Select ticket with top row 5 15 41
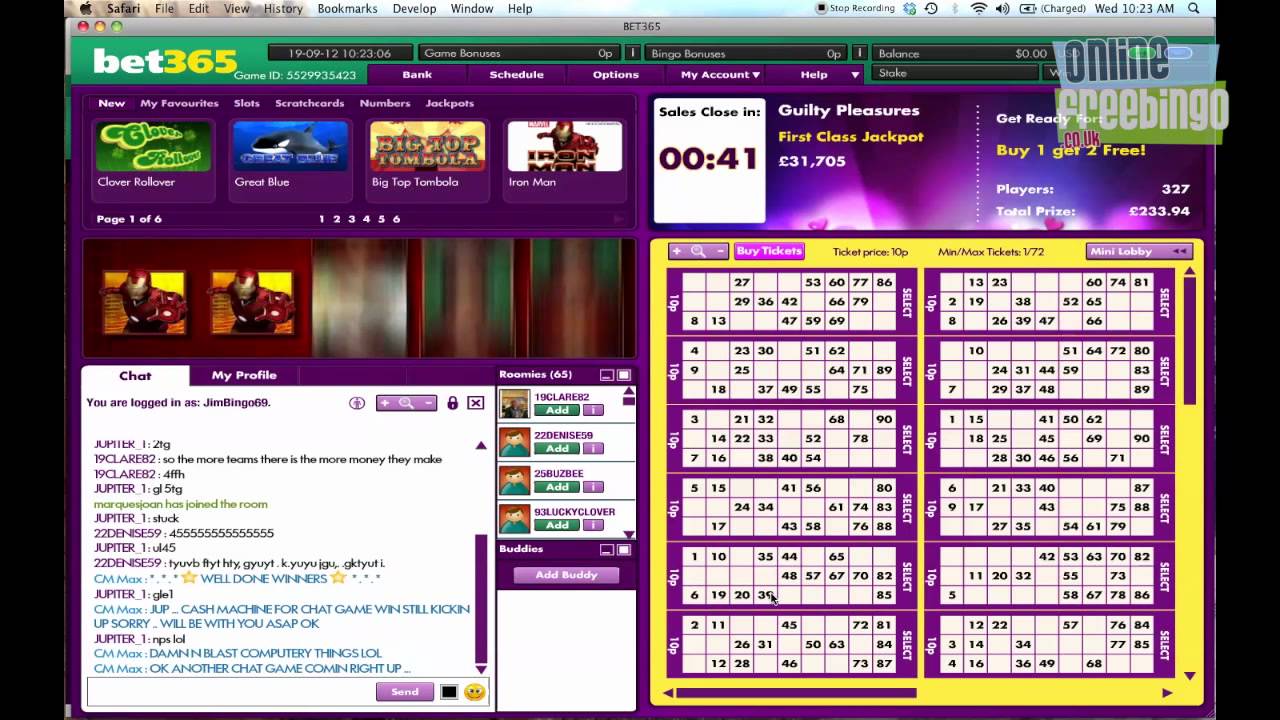Screen dimensions: 1280x720 (907, 508)
